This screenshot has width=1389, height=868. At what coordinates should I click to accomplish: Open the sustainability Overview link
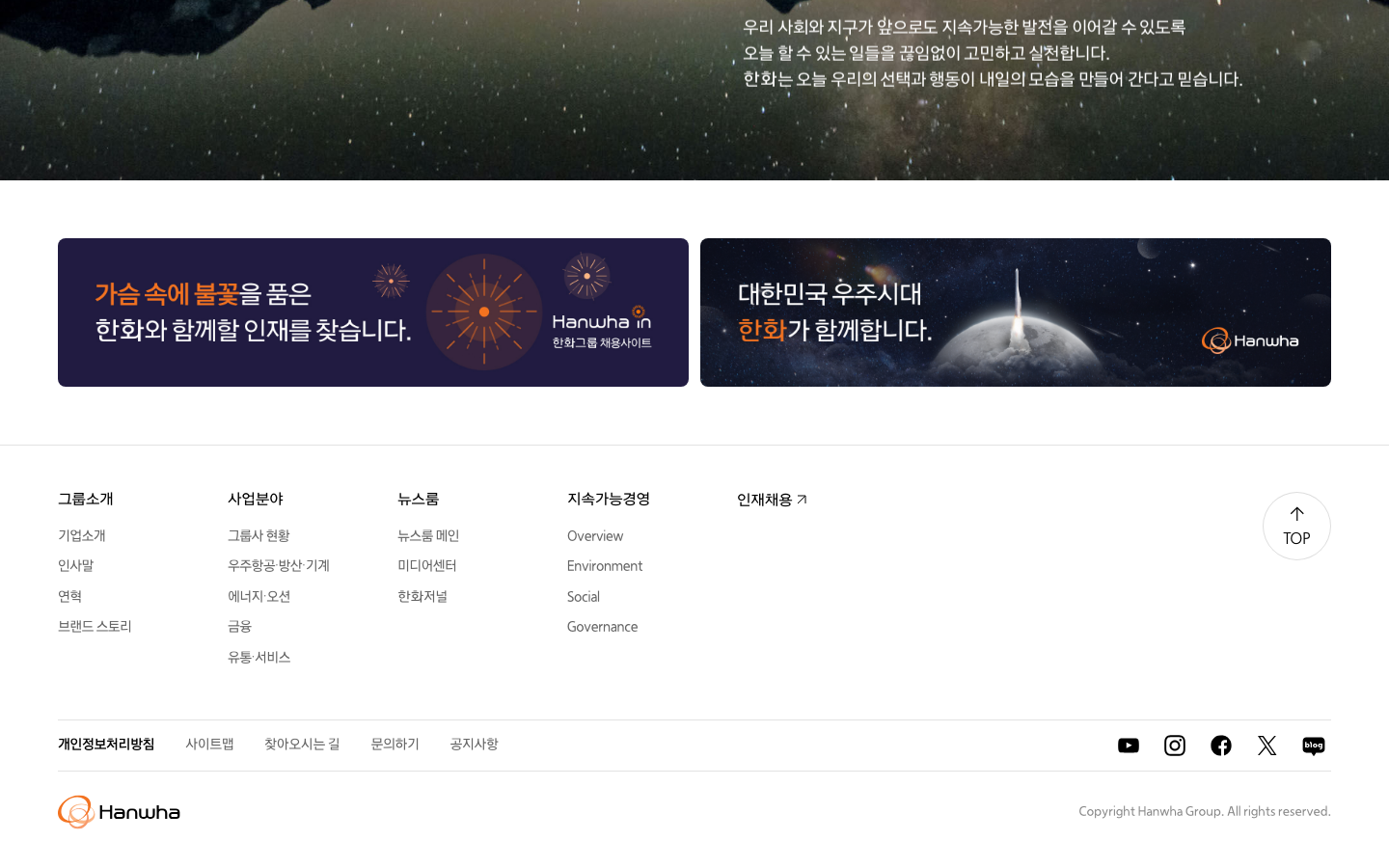pos(595,536)
